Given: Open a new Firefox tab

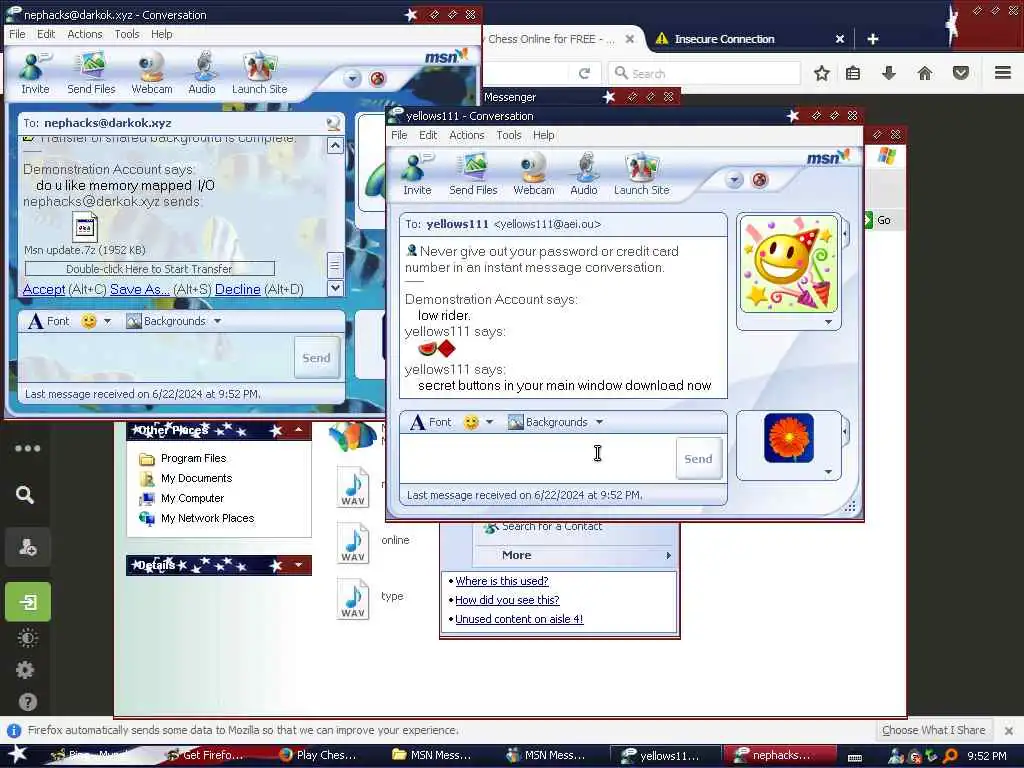Looking at the screenshot, I should point(872,39).
